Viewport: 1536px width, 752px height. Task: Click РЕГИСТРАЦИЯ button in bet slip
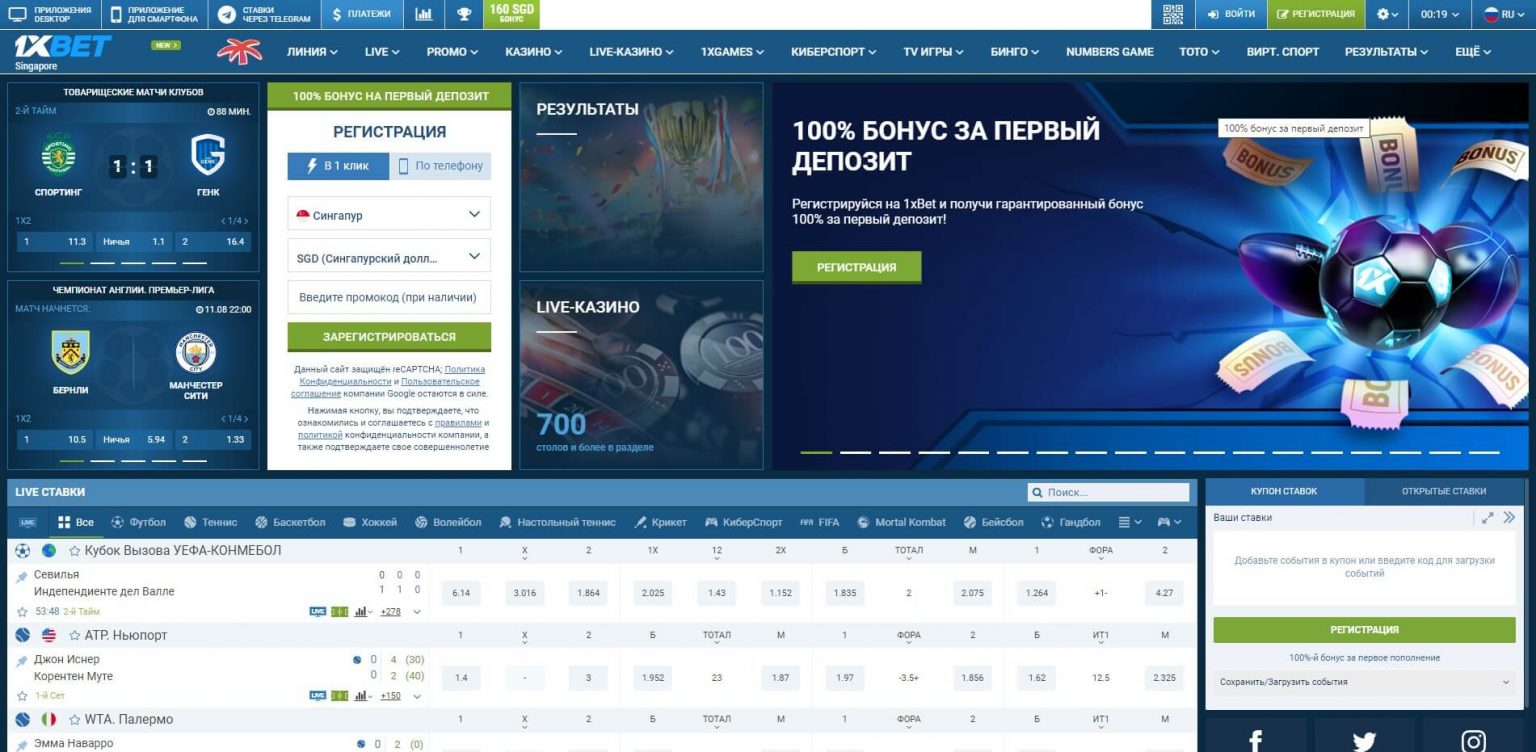click(x=1365, y=630)
